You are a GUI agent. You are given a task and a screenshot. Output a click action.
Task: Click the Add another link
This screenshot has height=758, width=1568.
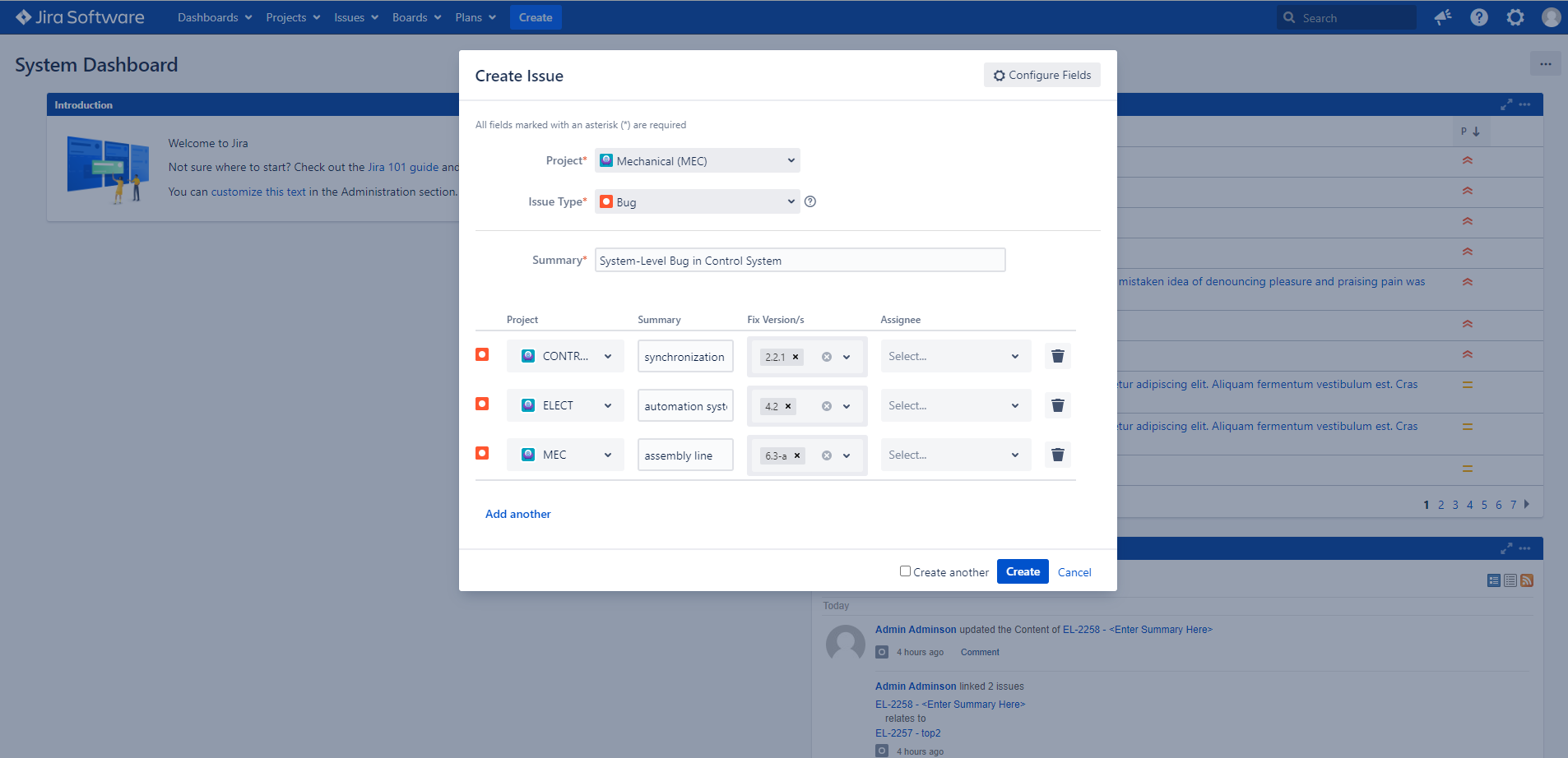point(518,514)
